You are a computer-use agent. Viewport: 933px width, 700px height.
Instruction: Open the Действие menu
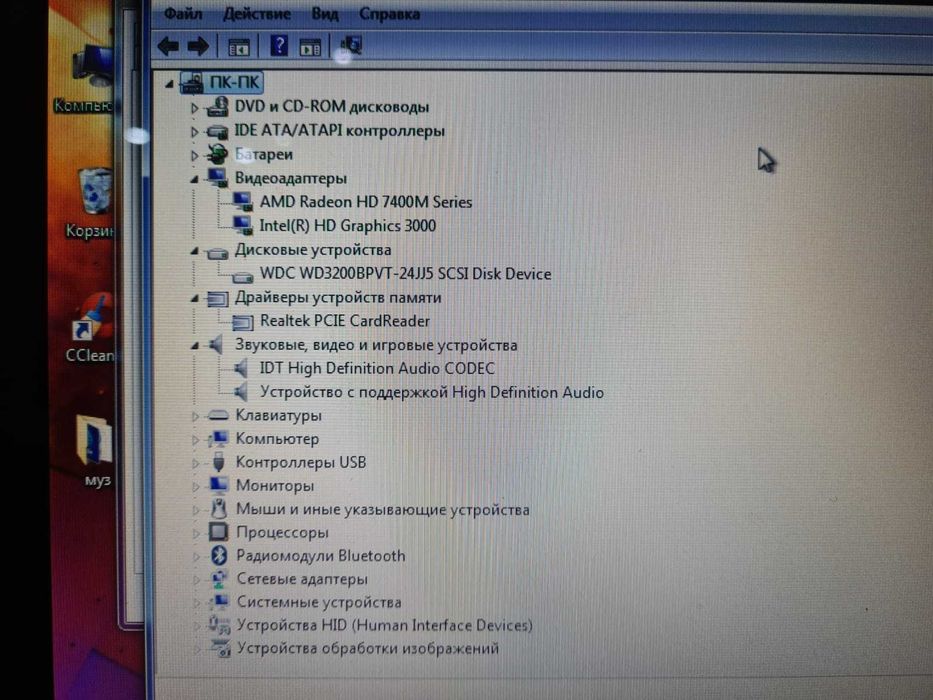click(257, 14)
